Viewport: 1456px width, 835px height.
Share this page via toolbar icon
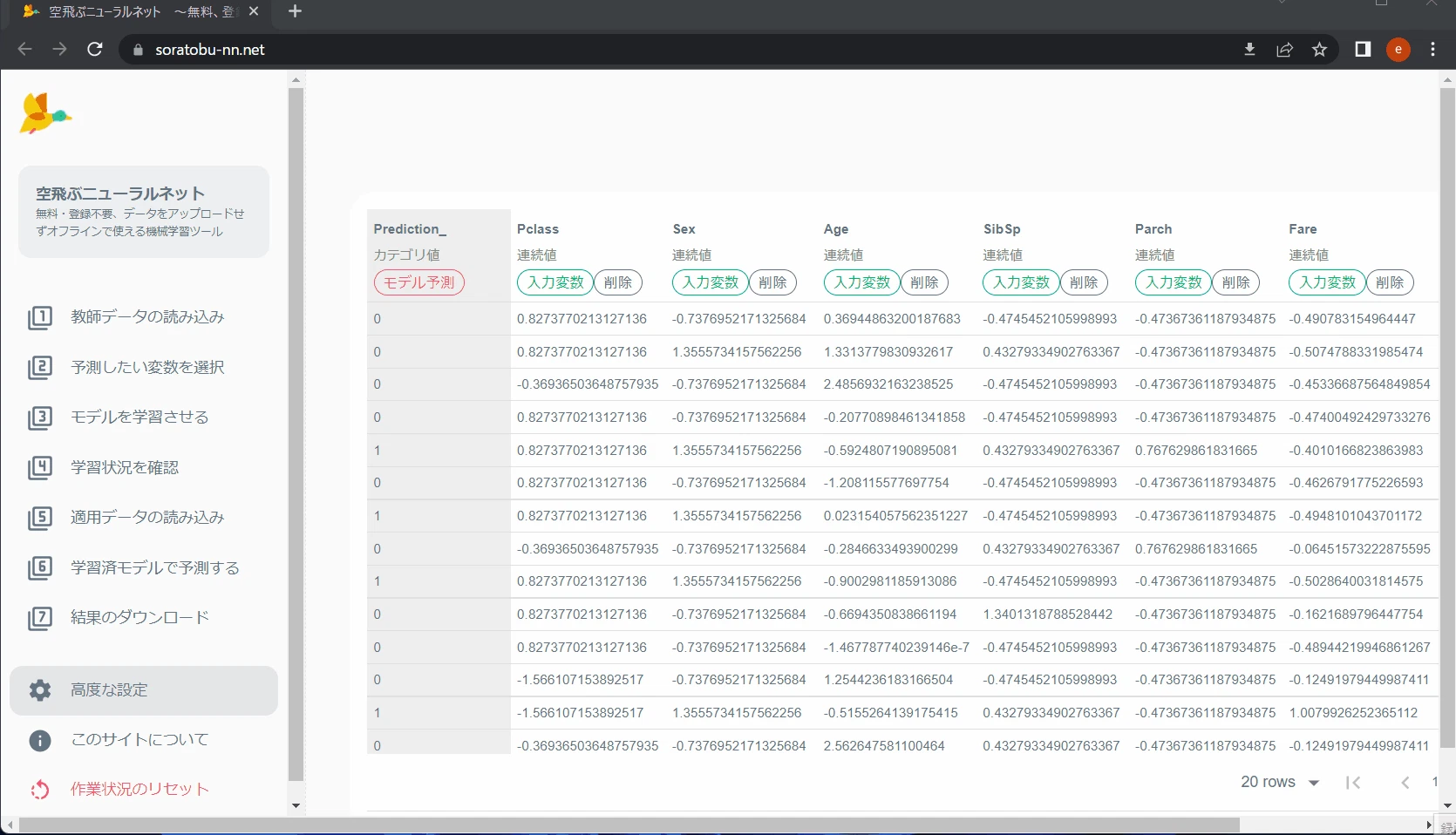(1284, 50)
